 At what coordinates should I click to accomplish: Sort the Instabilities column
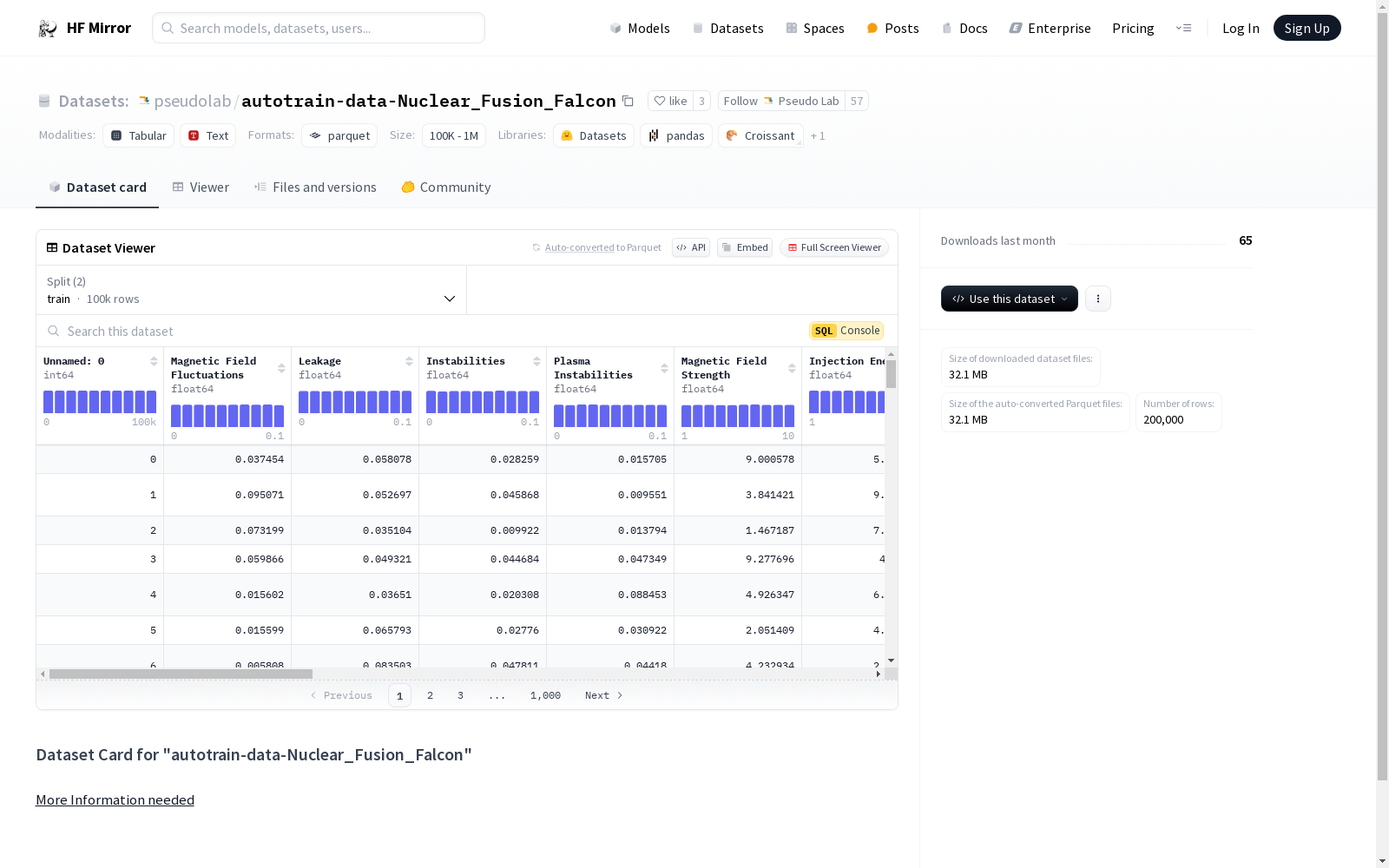[x=537, y=361]
